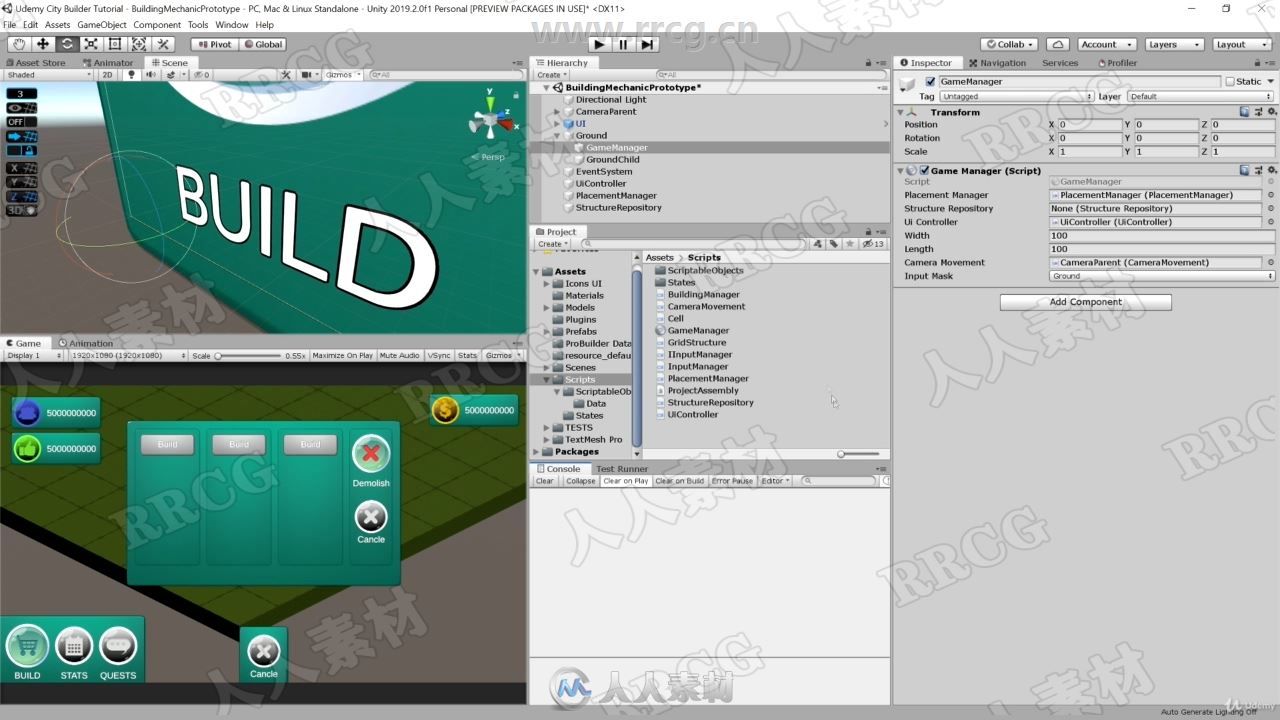Toggle 2D scene view mode
The image size is (1280, 720).
tap(107, 75)
